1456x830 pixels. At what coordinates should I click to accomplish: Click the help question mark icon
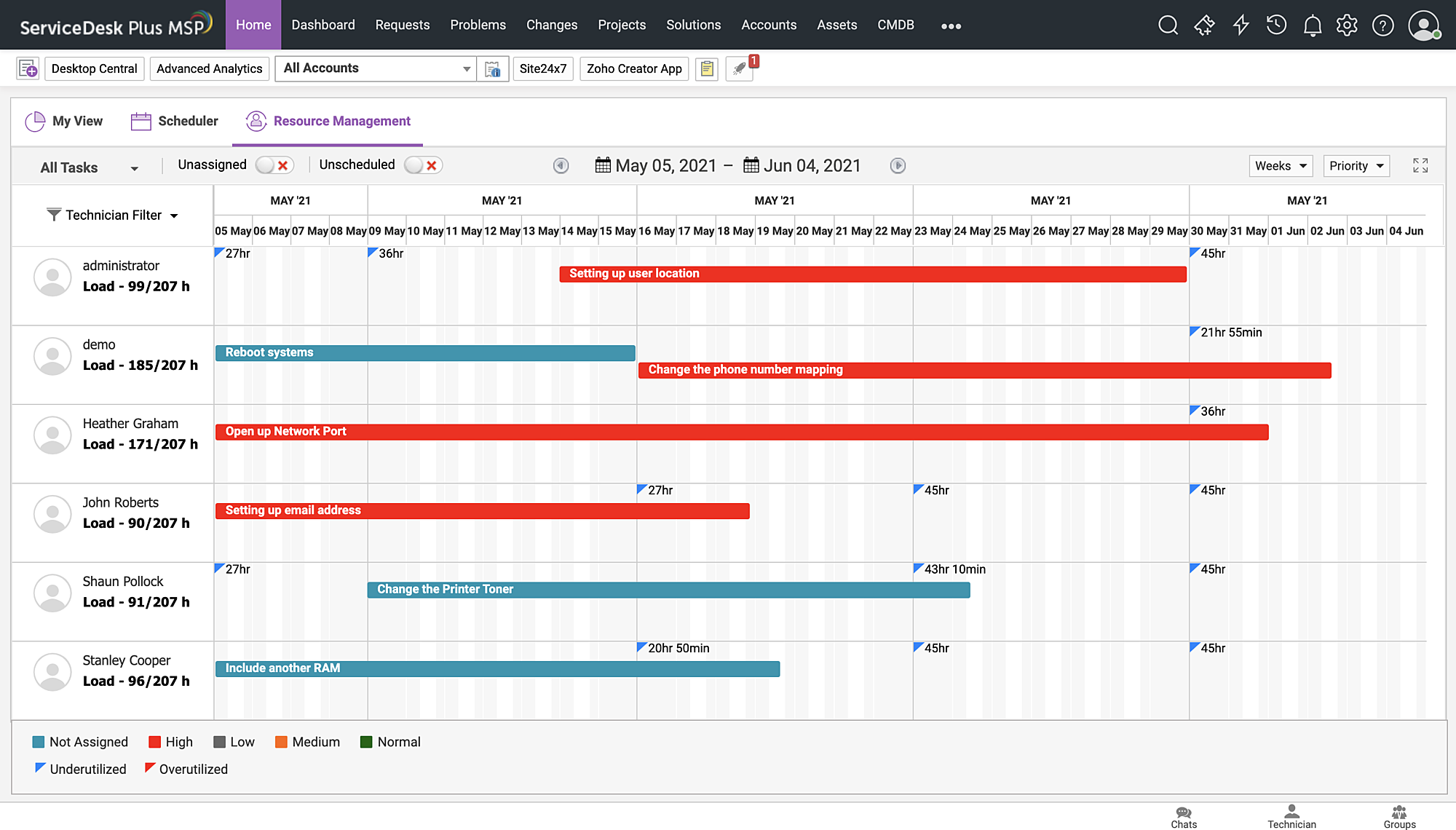(1384, 24)
